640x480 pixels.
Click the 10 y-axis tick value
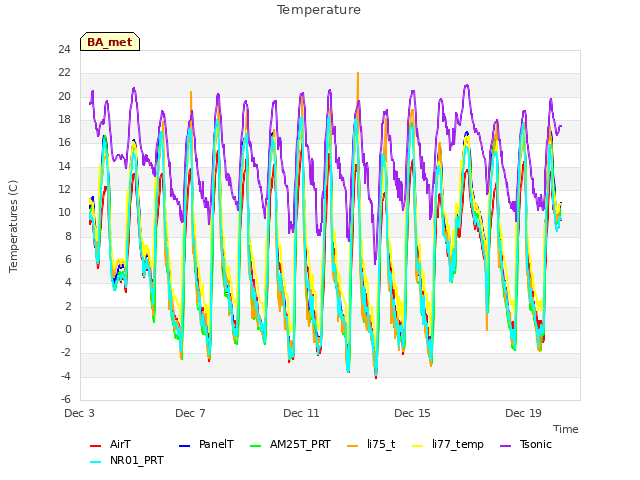coord(64,213)
